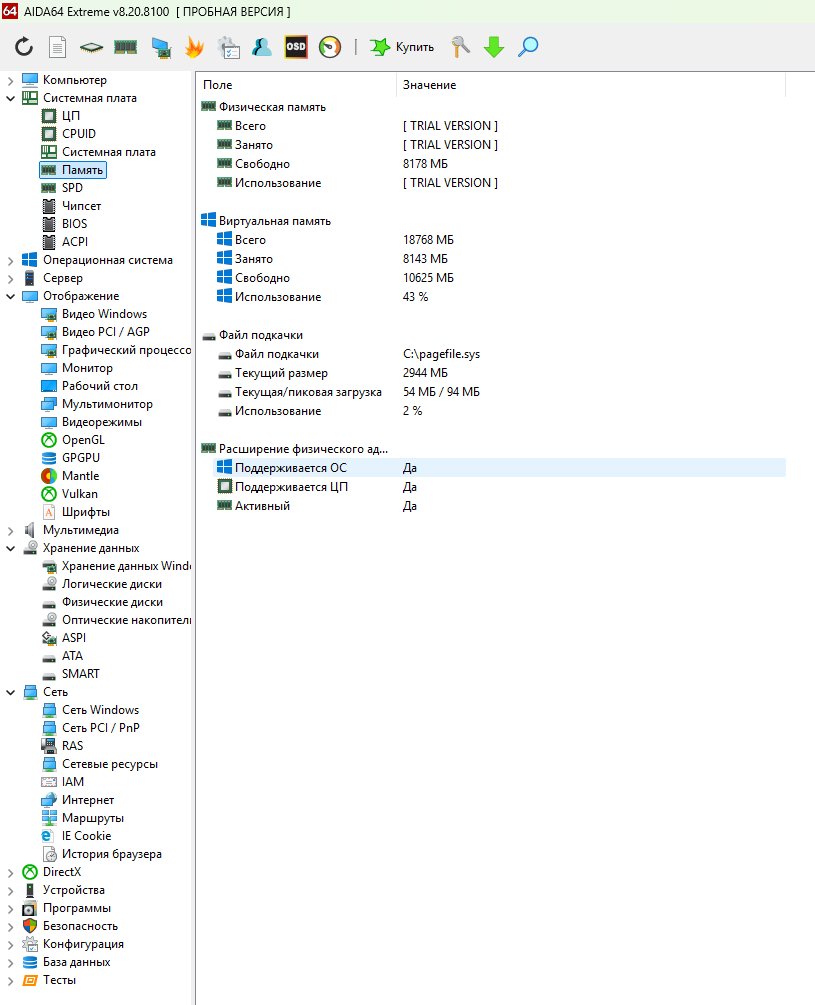The image size is (815, 1005).
Task: Expand the Мультимедиа tree node
Action: 10,531
